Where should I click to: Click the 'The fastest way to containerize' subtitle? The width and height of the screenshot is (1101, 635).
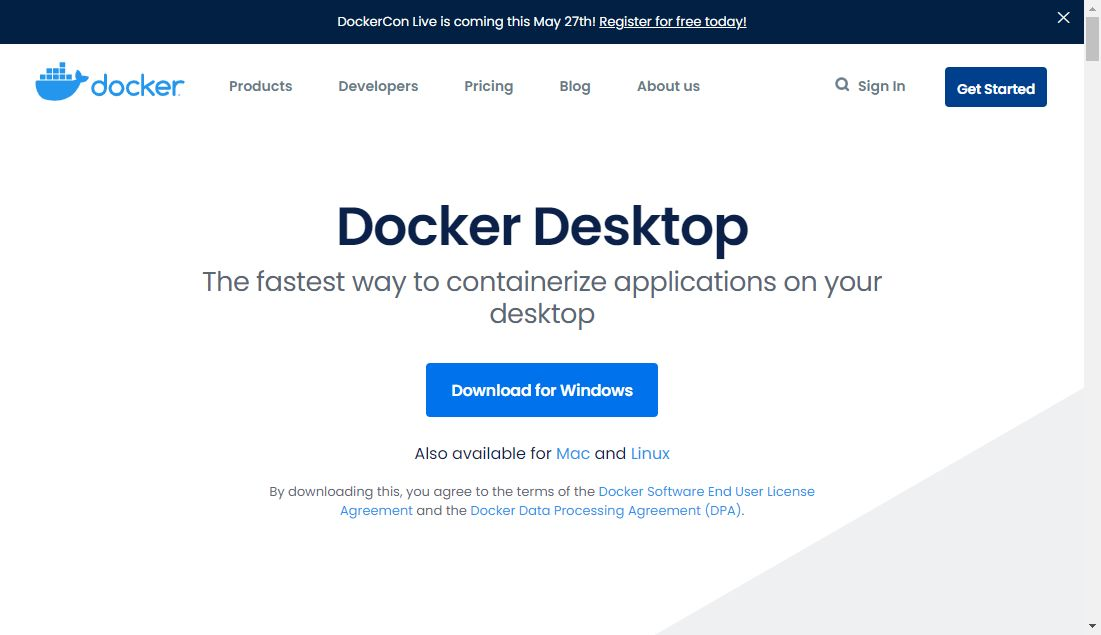point(542,297)
